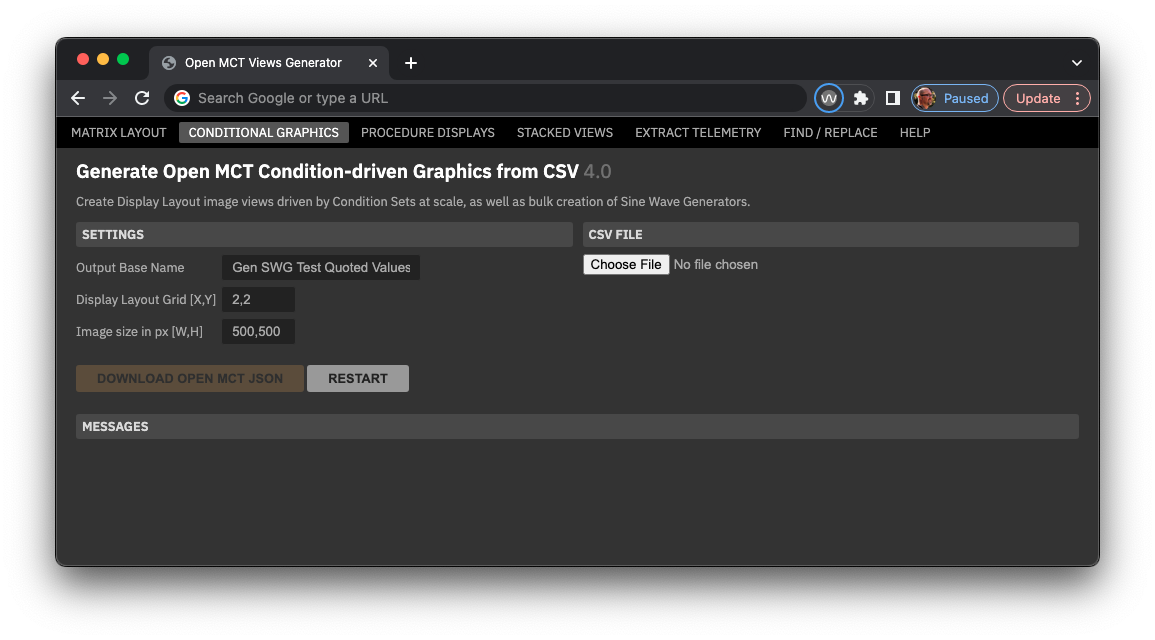
Task: Click the browser forward arrow
Action: point(110,98)
